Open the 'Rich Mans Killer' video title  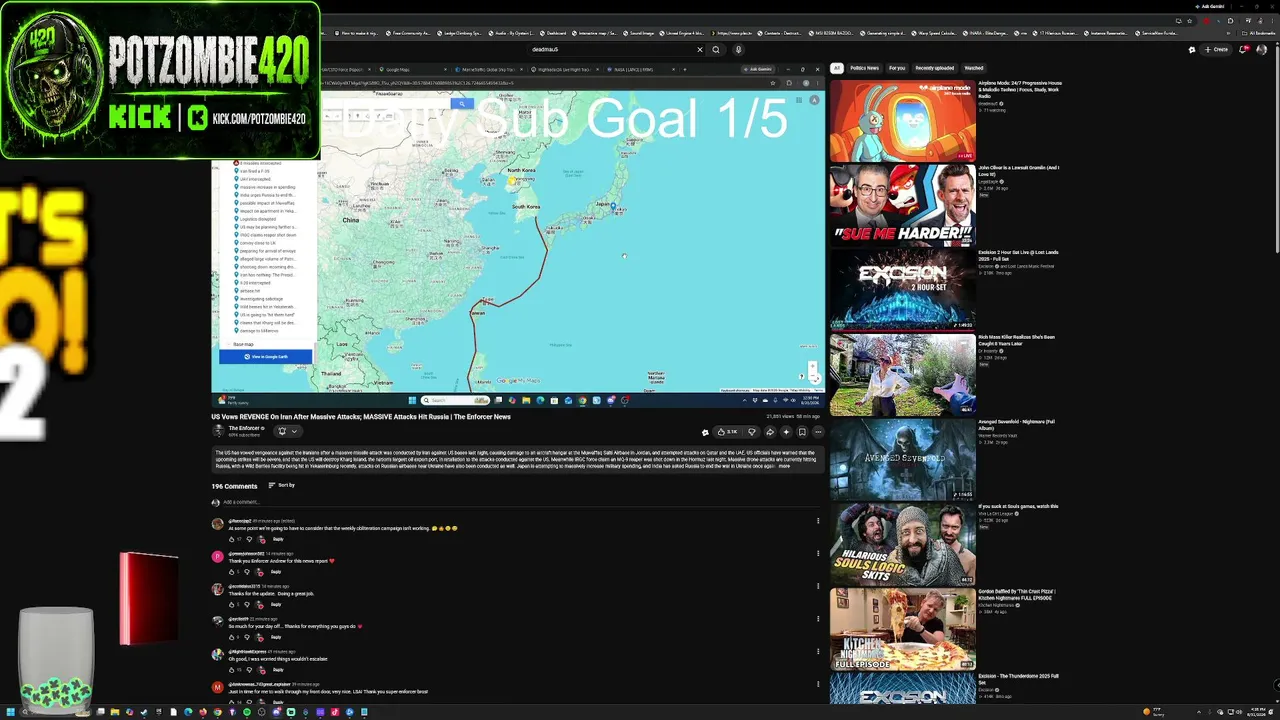1016,338
